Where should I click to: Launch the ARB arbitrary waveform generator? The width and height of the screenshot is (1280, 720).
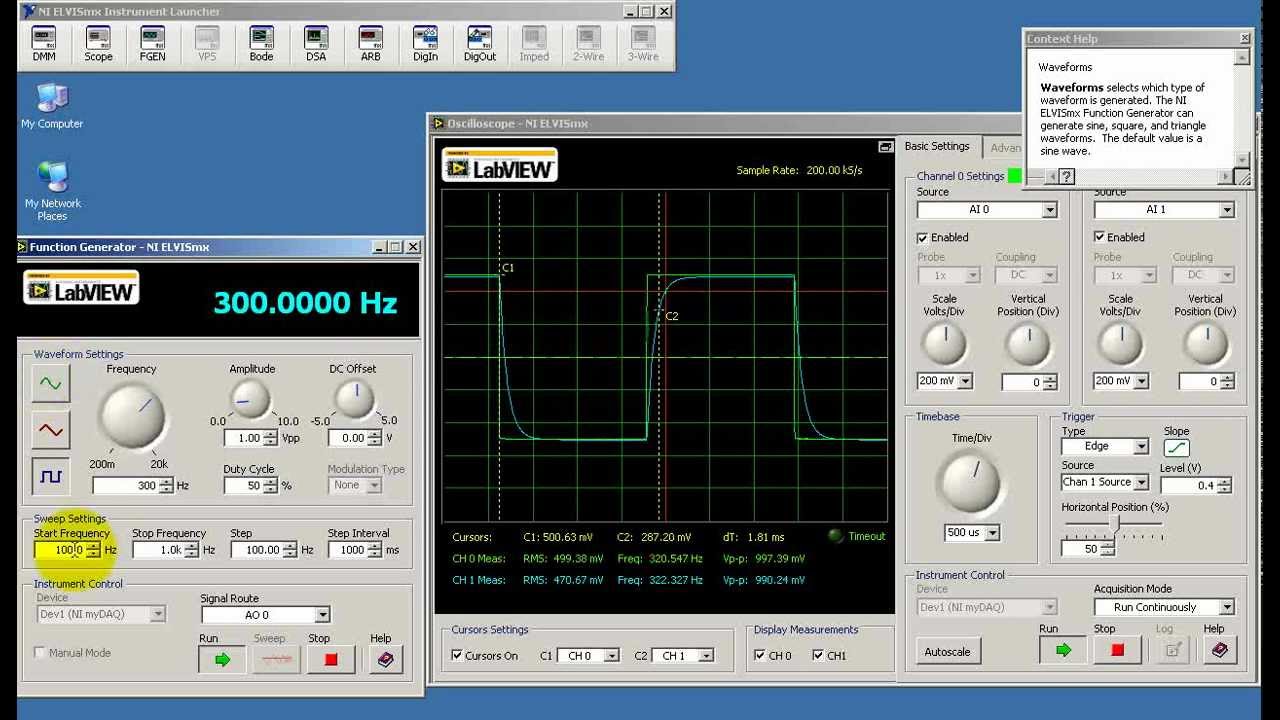[370, 44]
